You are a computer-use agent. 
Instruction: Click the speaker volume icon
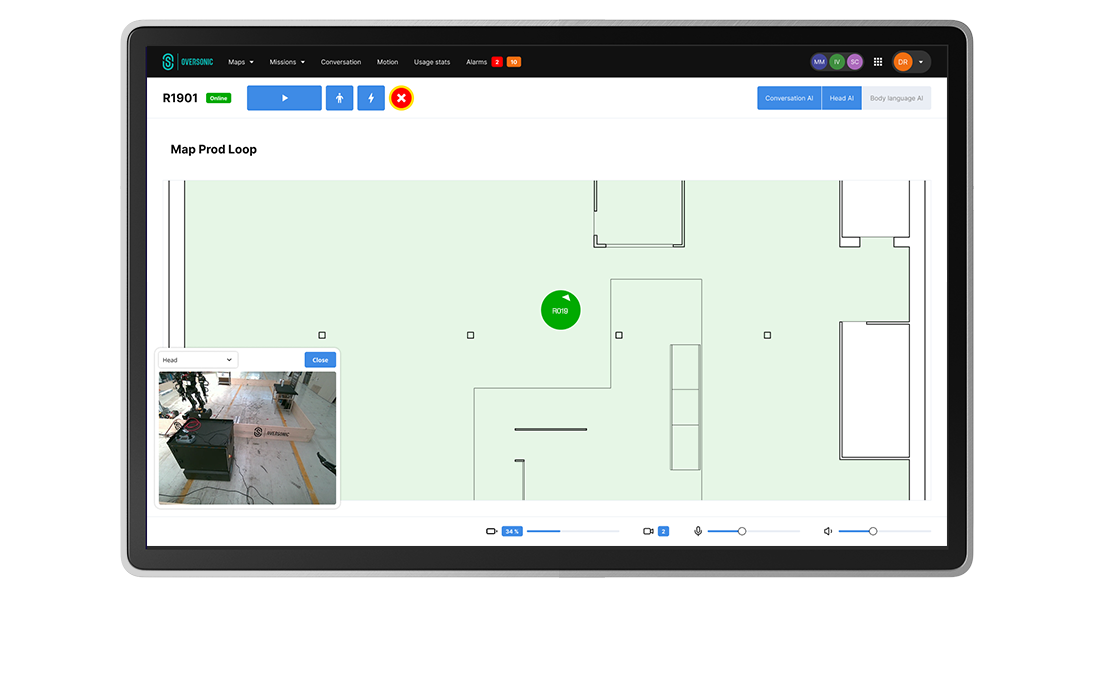pos(828,531)
